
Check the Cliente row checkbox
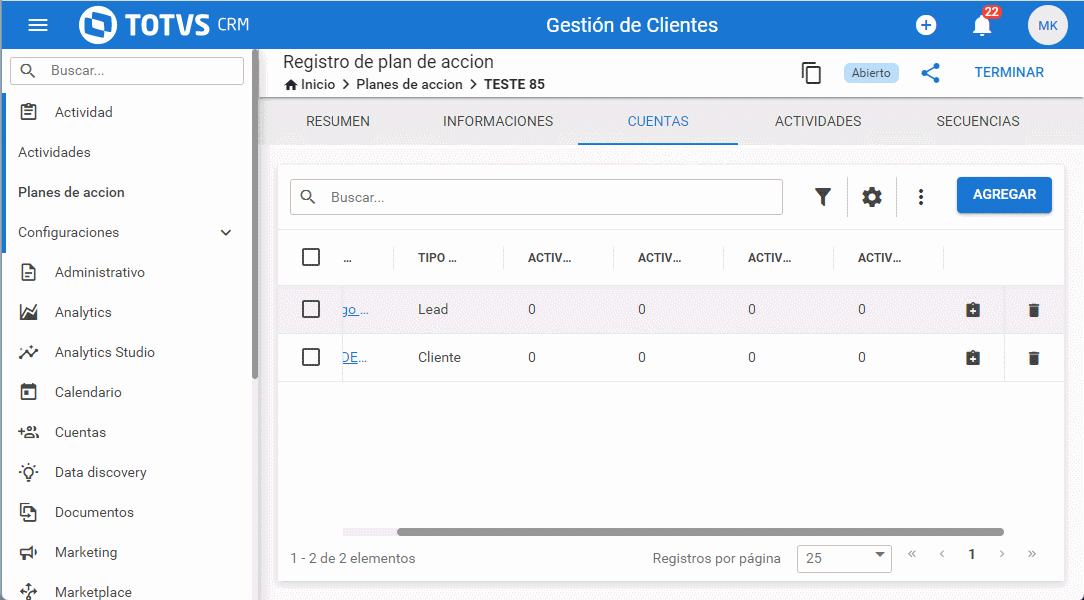(311, 357)
